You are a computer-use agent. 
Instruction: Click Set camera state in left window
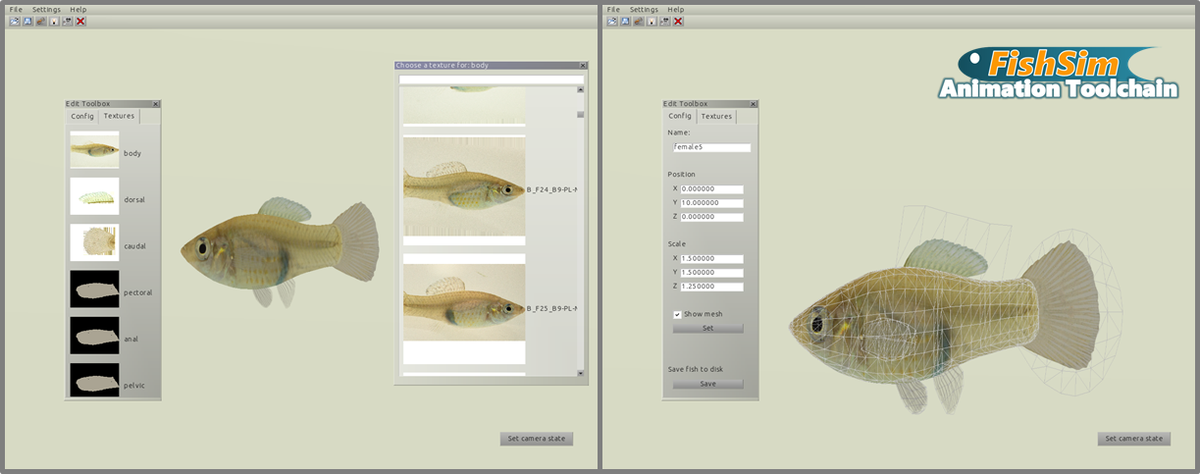tap(536, 438)
